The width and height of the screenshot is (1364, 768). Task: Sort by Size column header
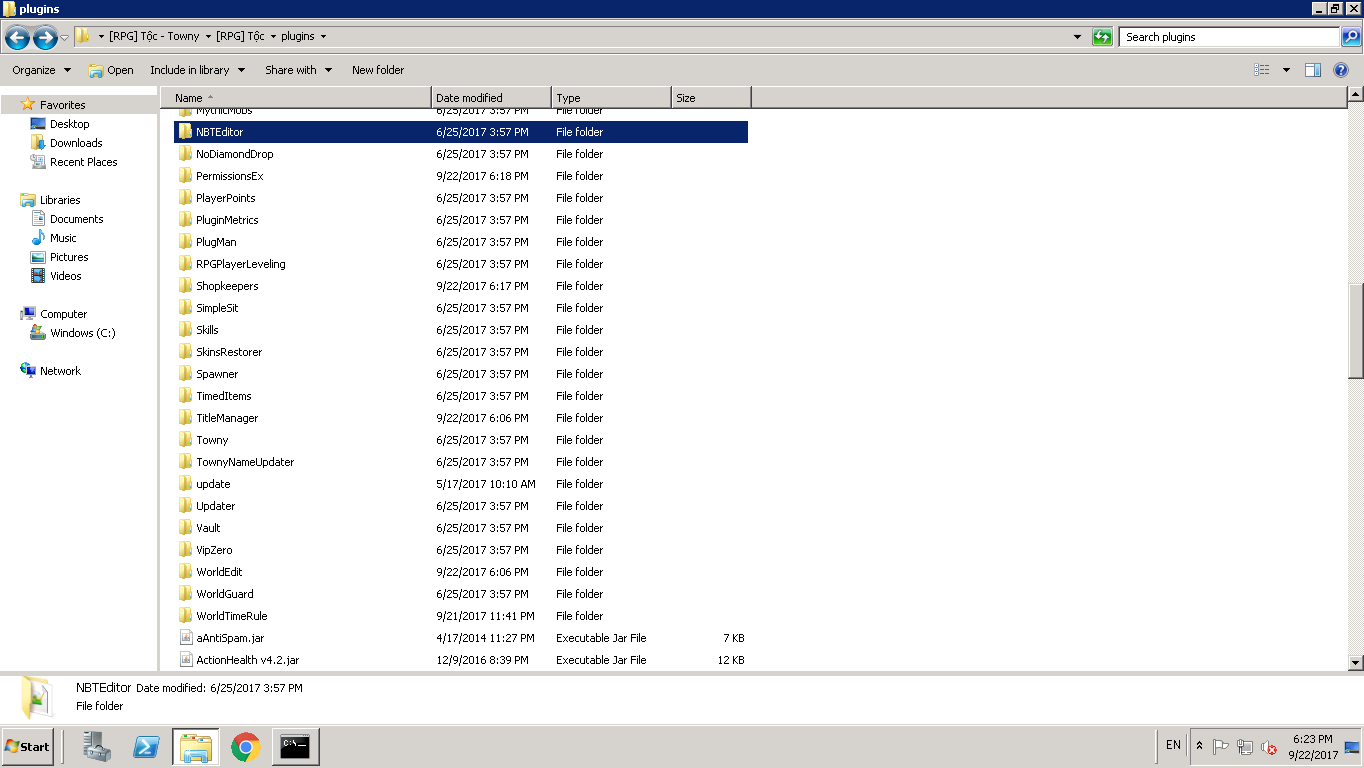(x=711, y=98)
